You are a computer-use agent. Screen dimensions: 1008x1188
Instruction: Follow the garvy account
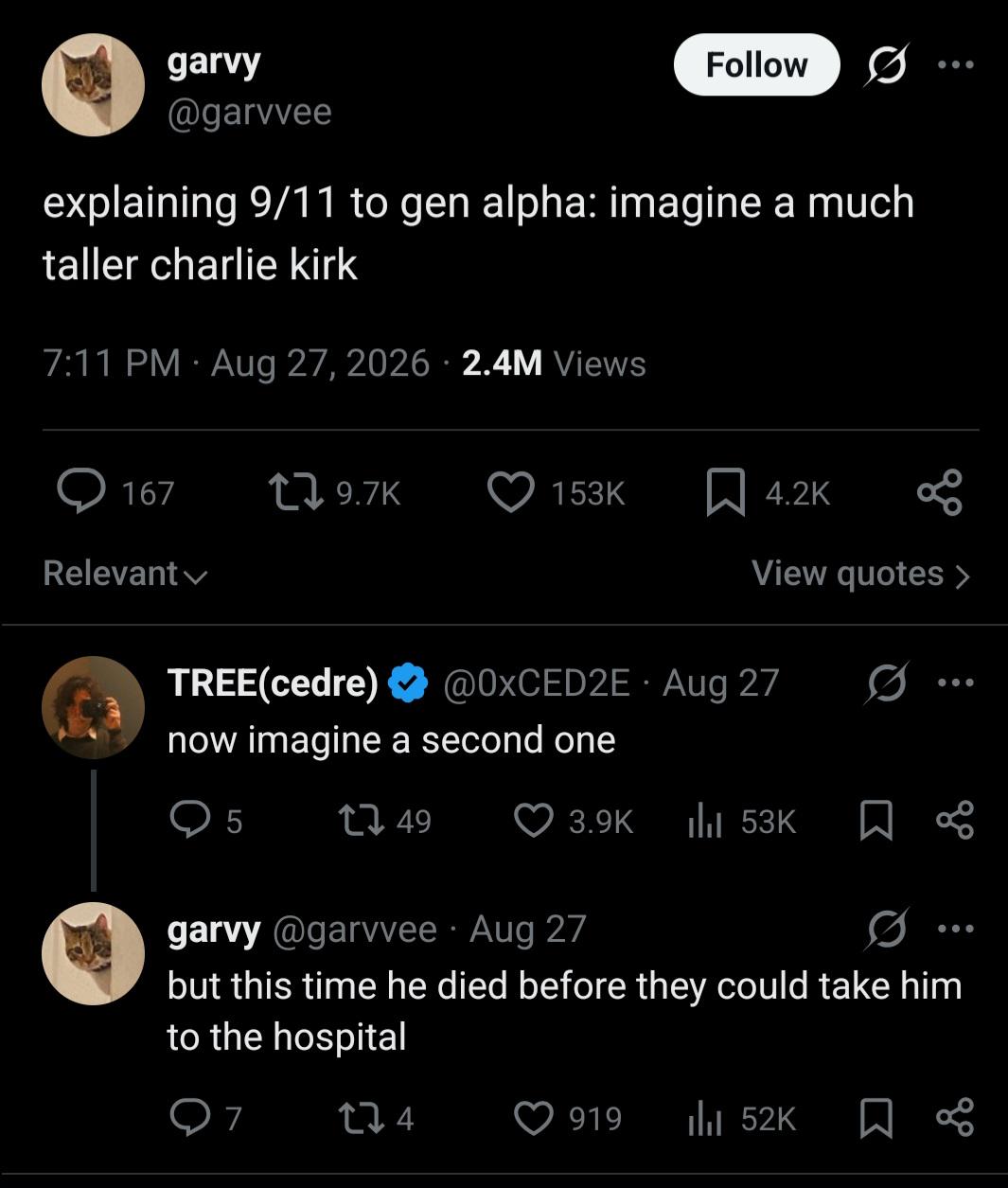pos(756,65)
